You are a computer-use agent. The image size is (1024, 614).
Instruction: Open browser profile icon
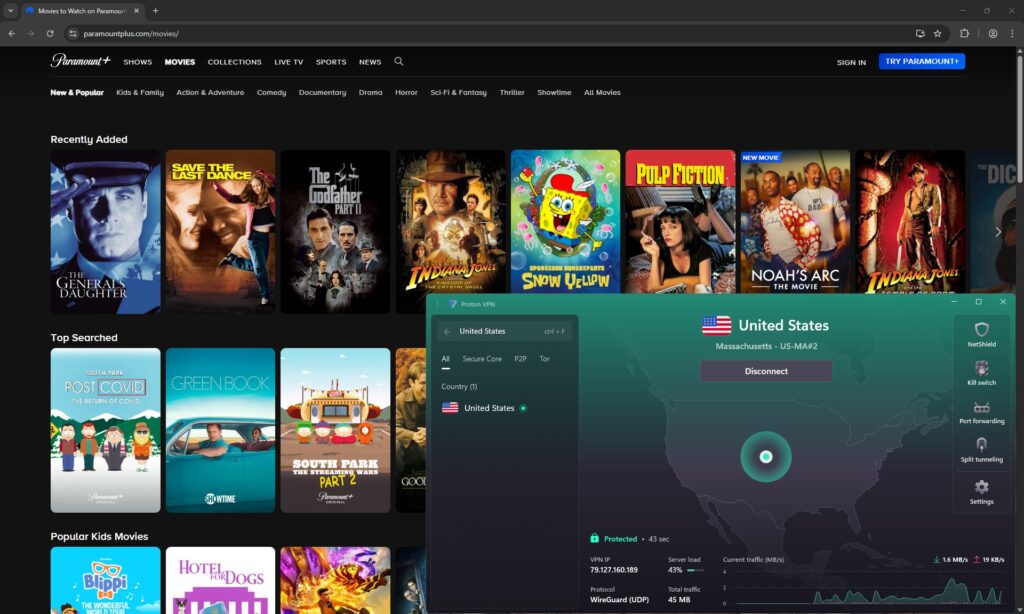coord(993,33)
